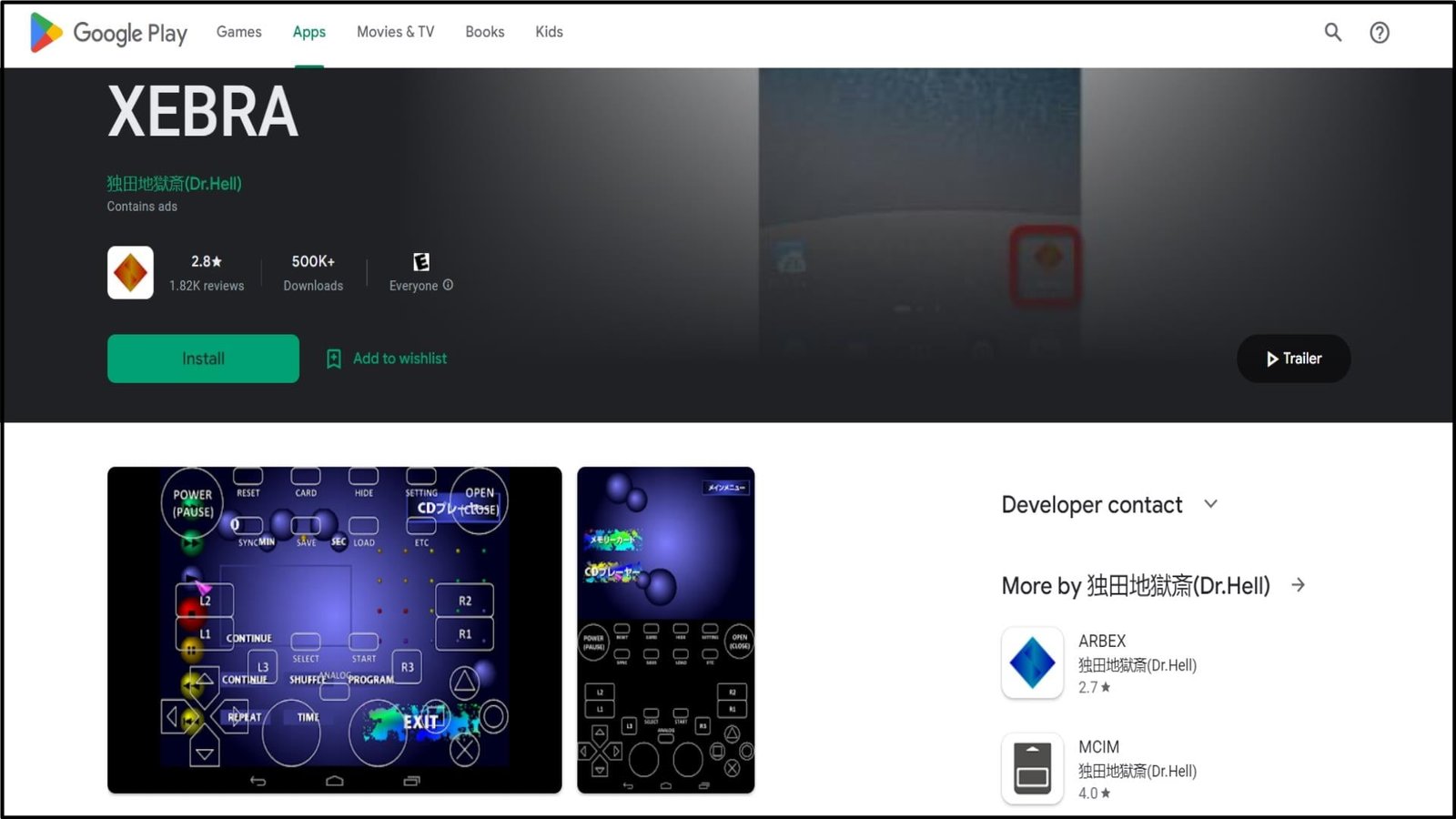Open the MCIM memory card app icon
Viewport: 1456px width, 819px height.
(x=1032, y=768)
